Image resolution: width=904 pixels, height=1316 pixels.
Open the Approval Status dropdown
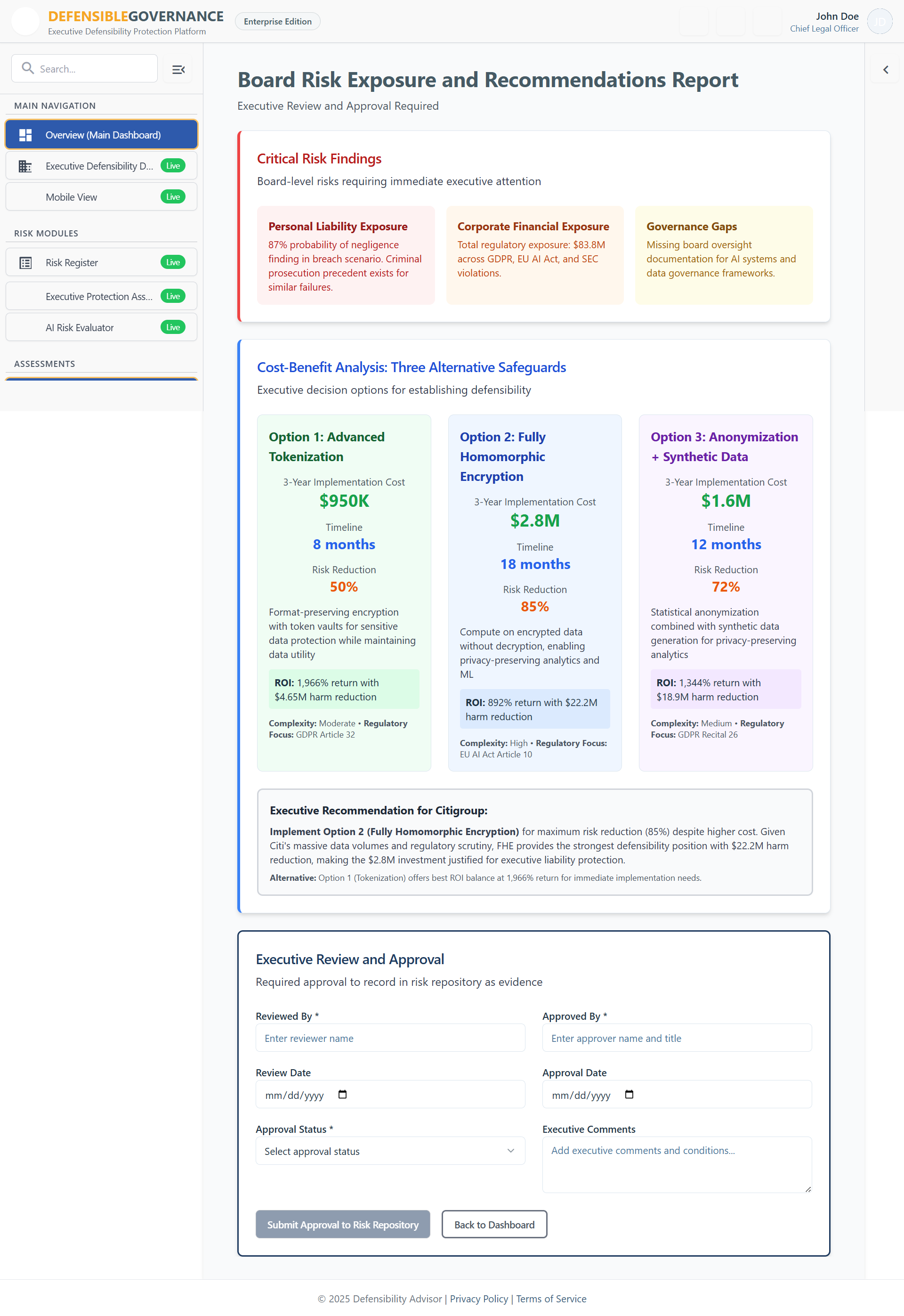pyautogui.click(x=390, y=1151)
